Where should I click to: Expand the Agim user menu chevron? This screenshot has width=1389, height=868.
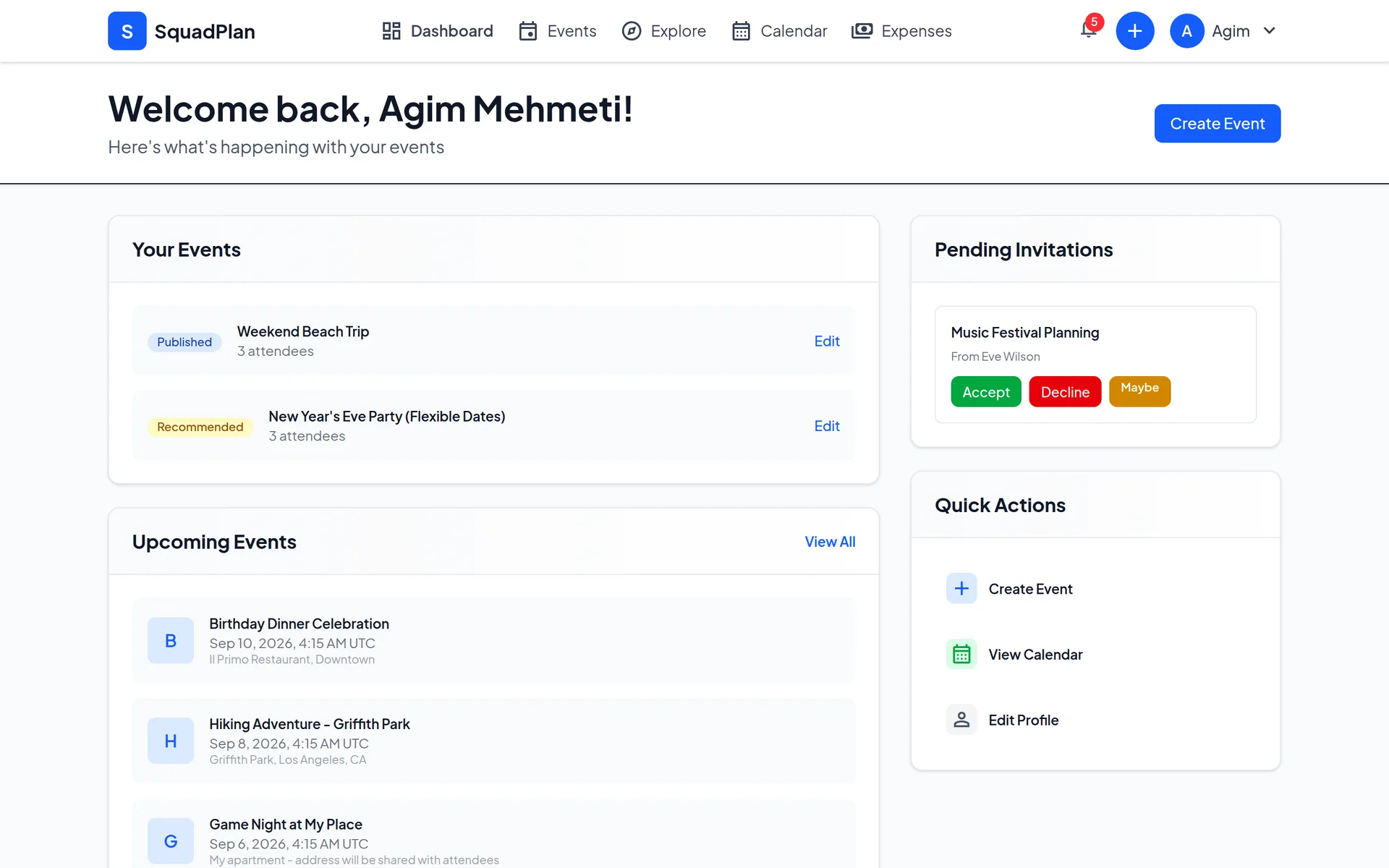1269,31
